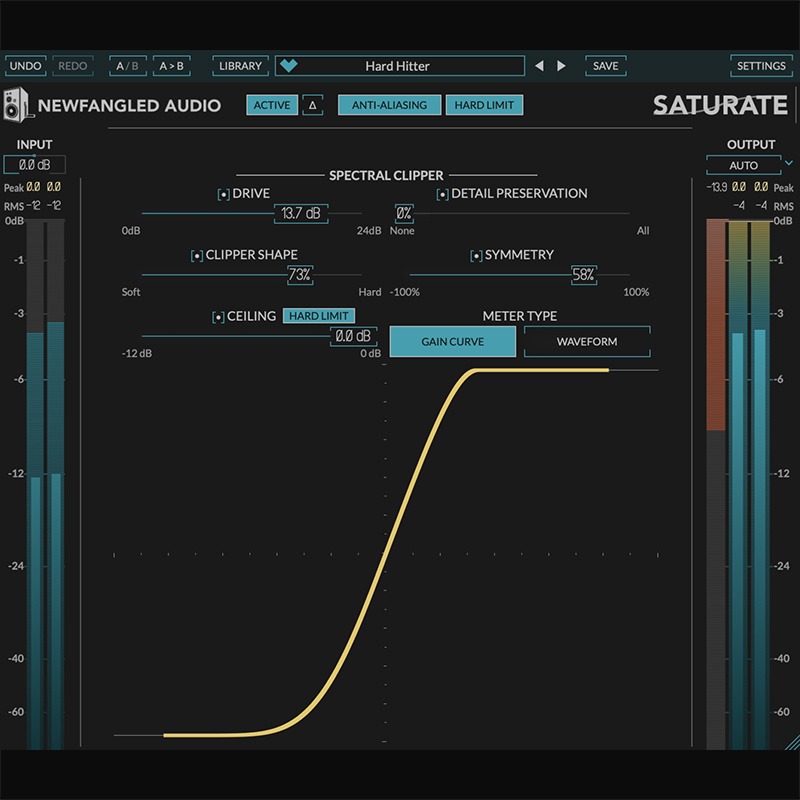This screenshot has height=800, width=800.
Task: Click the Clipper Shape slider handle at 73%
Action: click(299, 275)
